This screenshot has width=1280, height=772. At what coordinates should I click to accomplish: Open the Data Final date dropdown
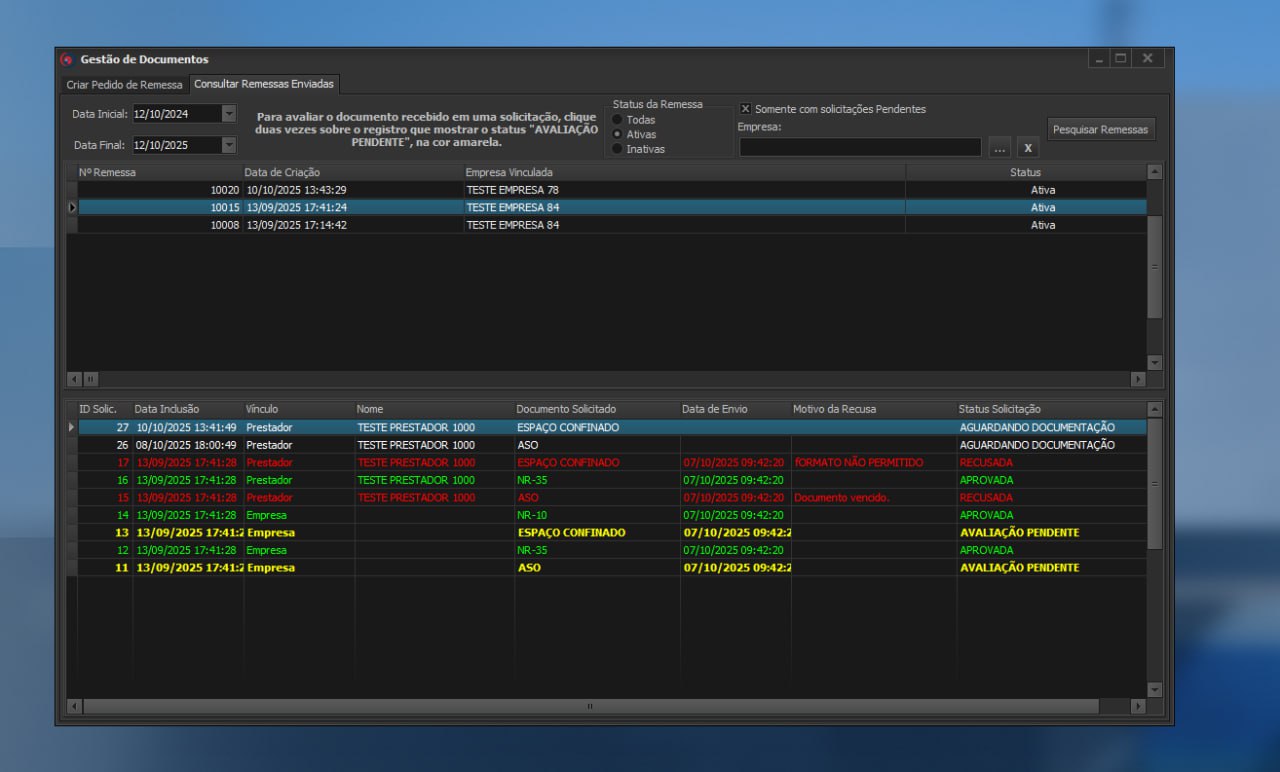click(x=229, y=145)
